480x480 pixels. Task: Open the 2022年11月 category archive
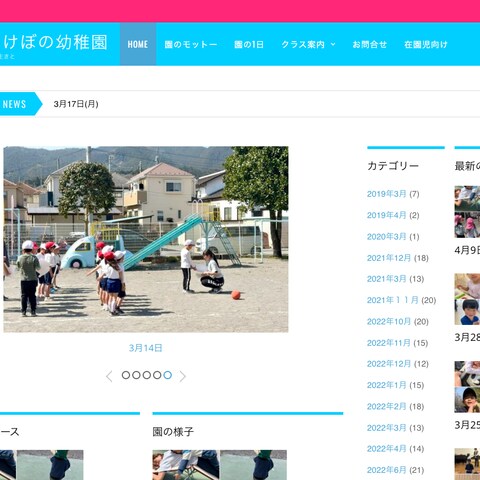pos(389,343)
